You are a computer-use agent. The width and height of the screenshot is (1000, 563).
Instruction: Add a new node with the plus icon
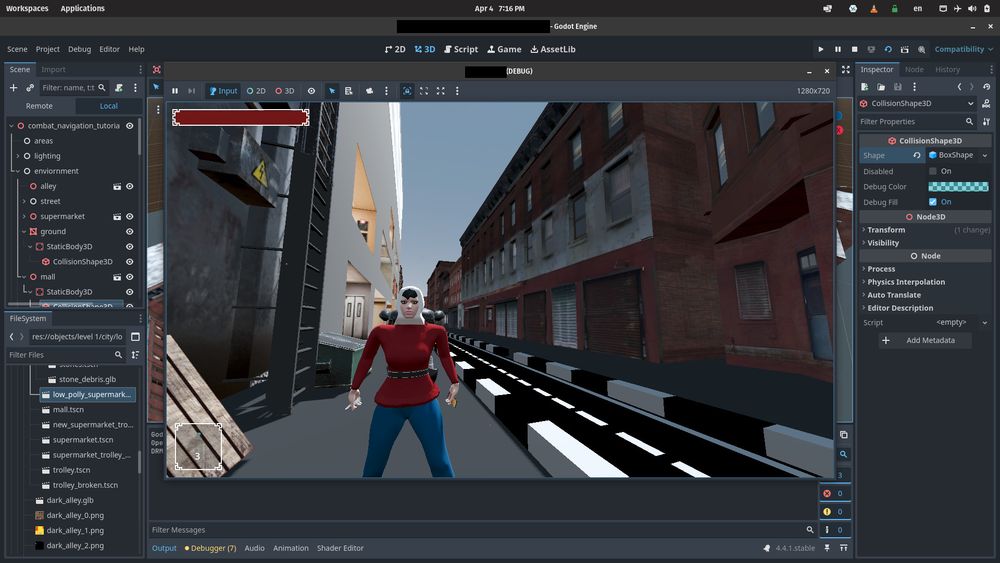click(13, 87)
